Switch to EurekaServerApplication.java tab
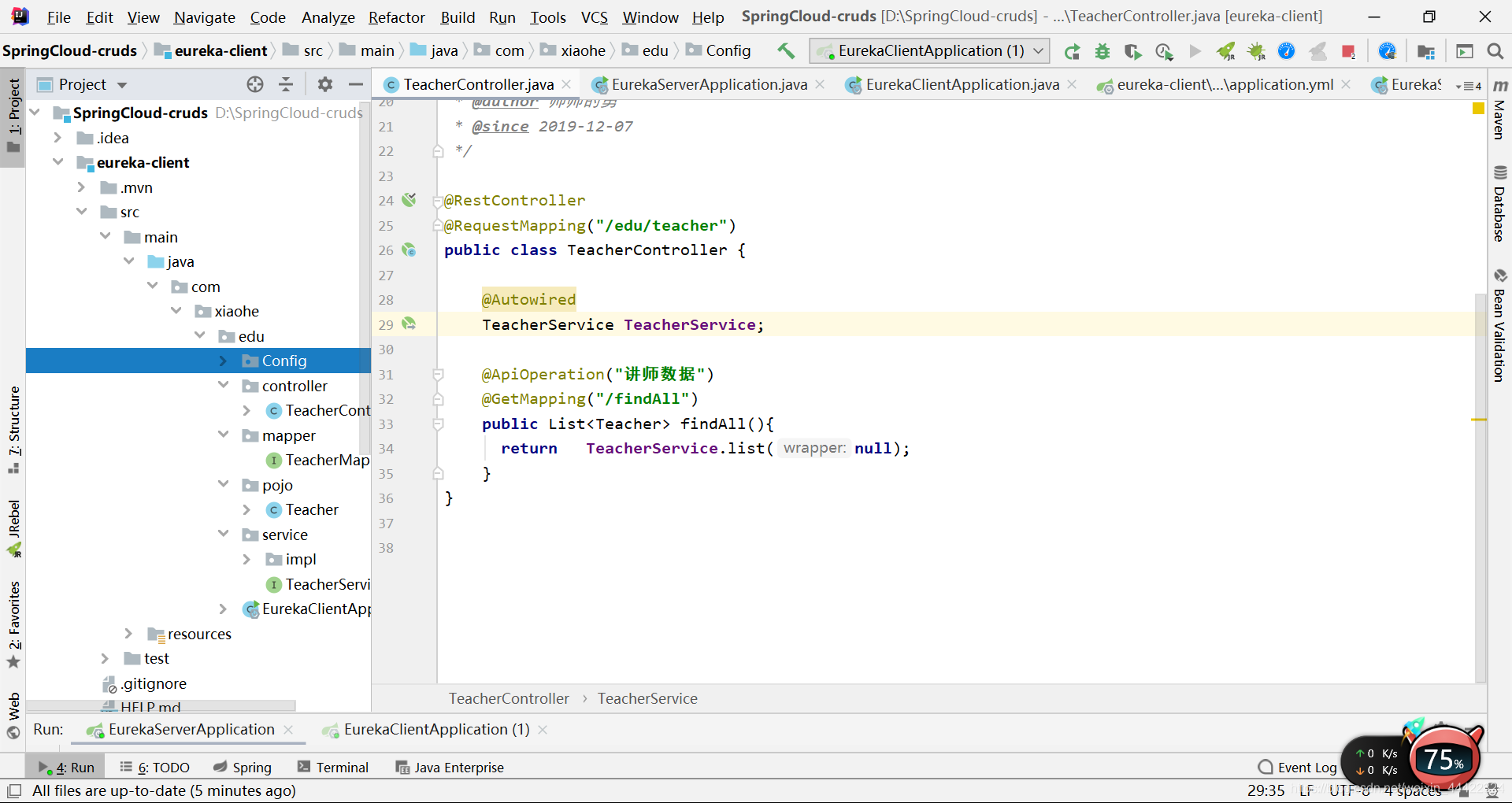Screen dimensions: 1512x803 point(709,84)
